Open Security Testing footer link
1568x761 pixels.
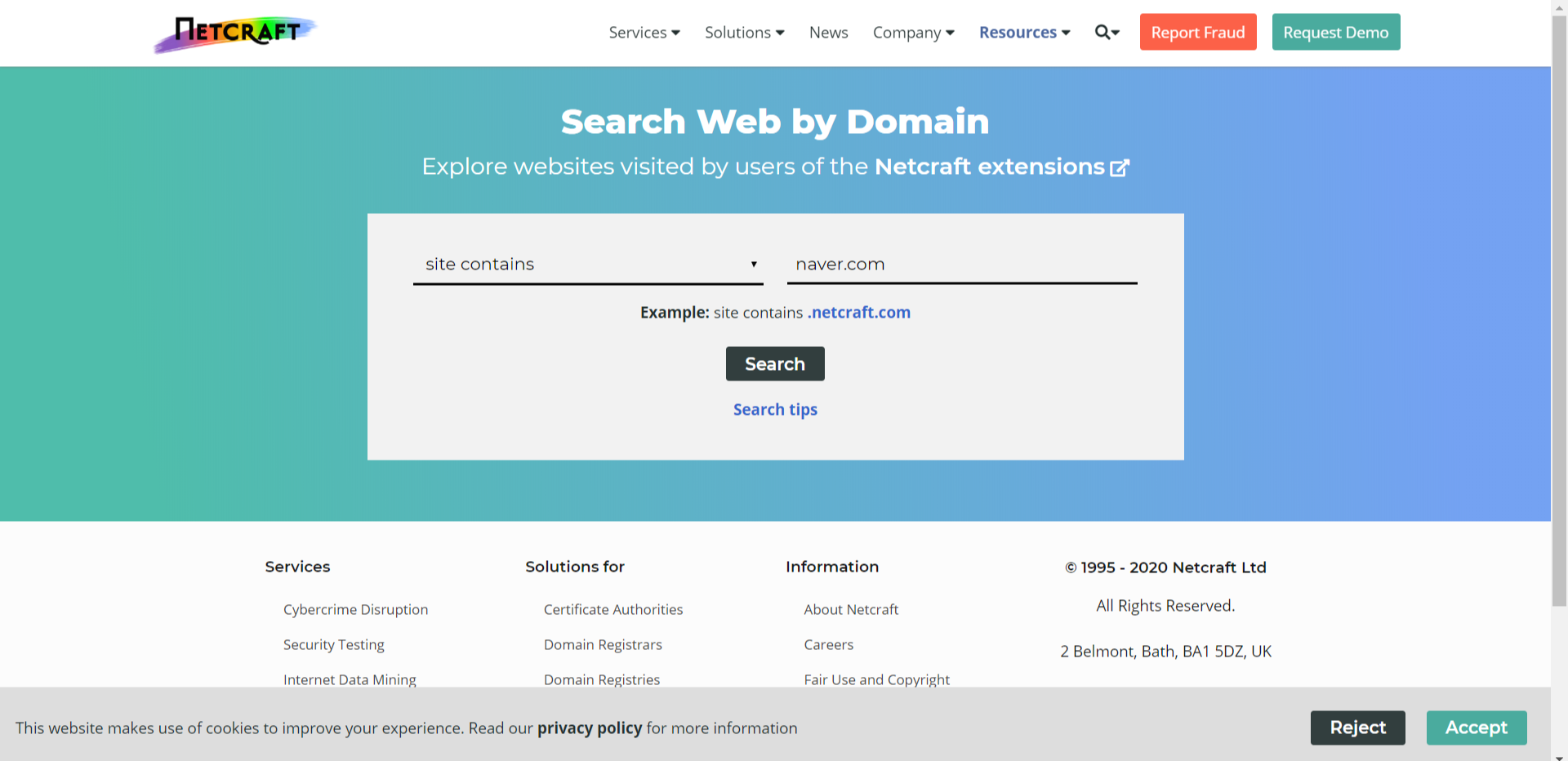point(333,645)
